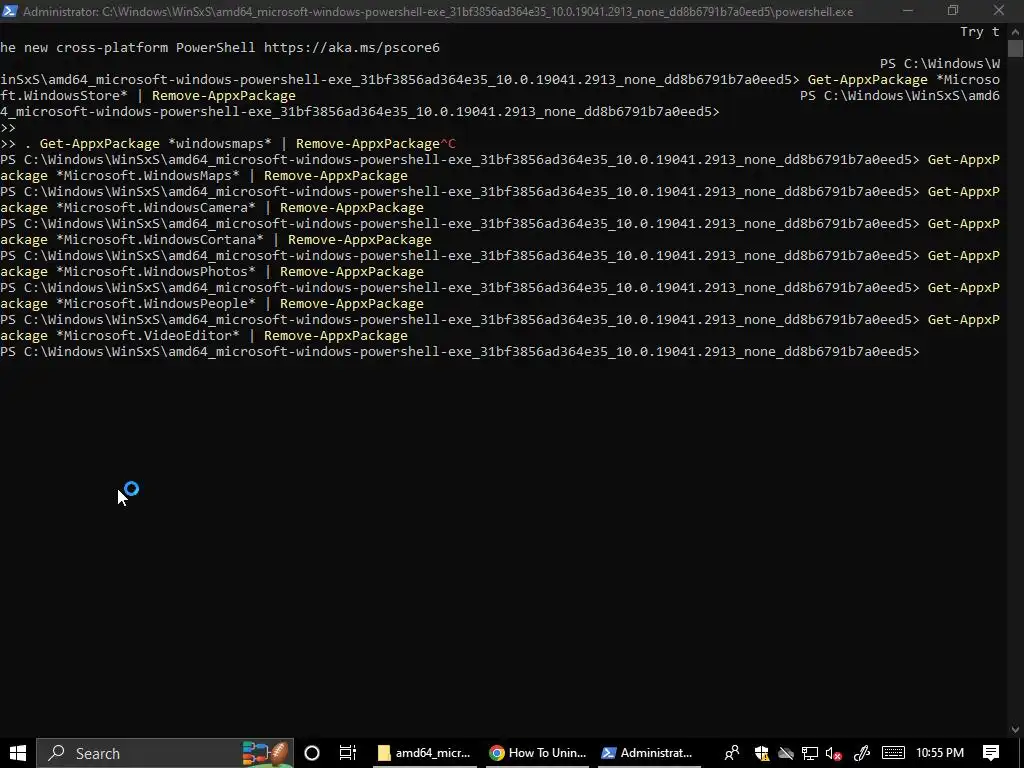
Task: Open the Windows Start menu
Action: click(18, 753)
